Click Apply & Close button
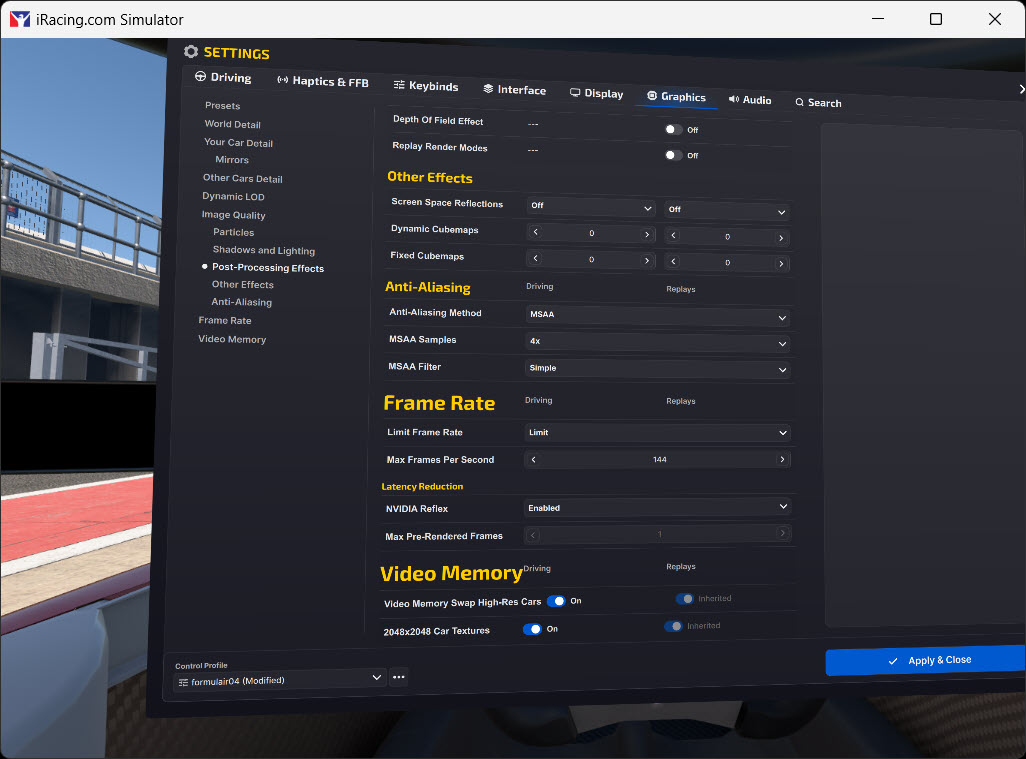 925,661
